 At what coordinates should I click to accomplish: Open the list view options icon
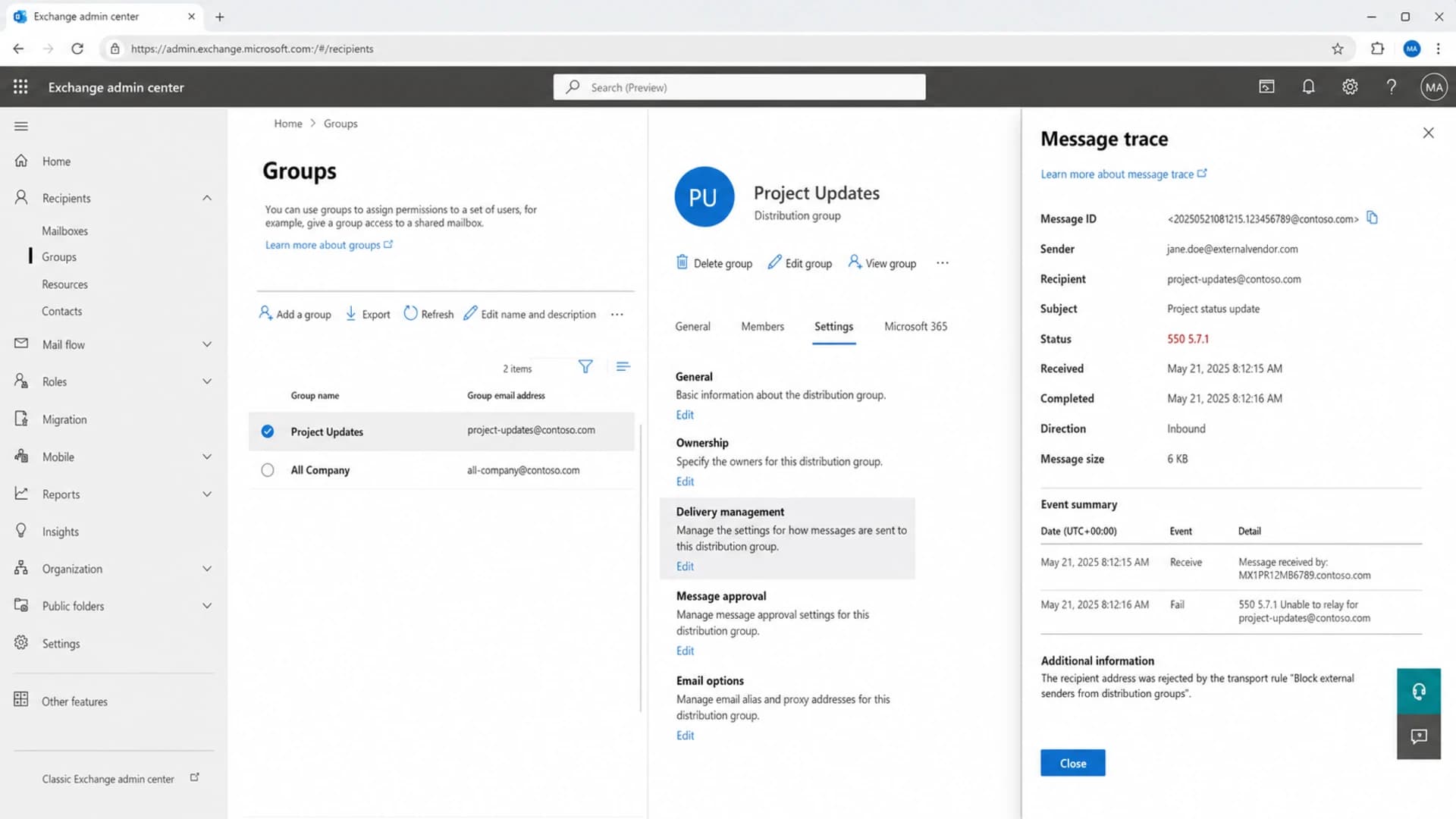pos(623,367)
